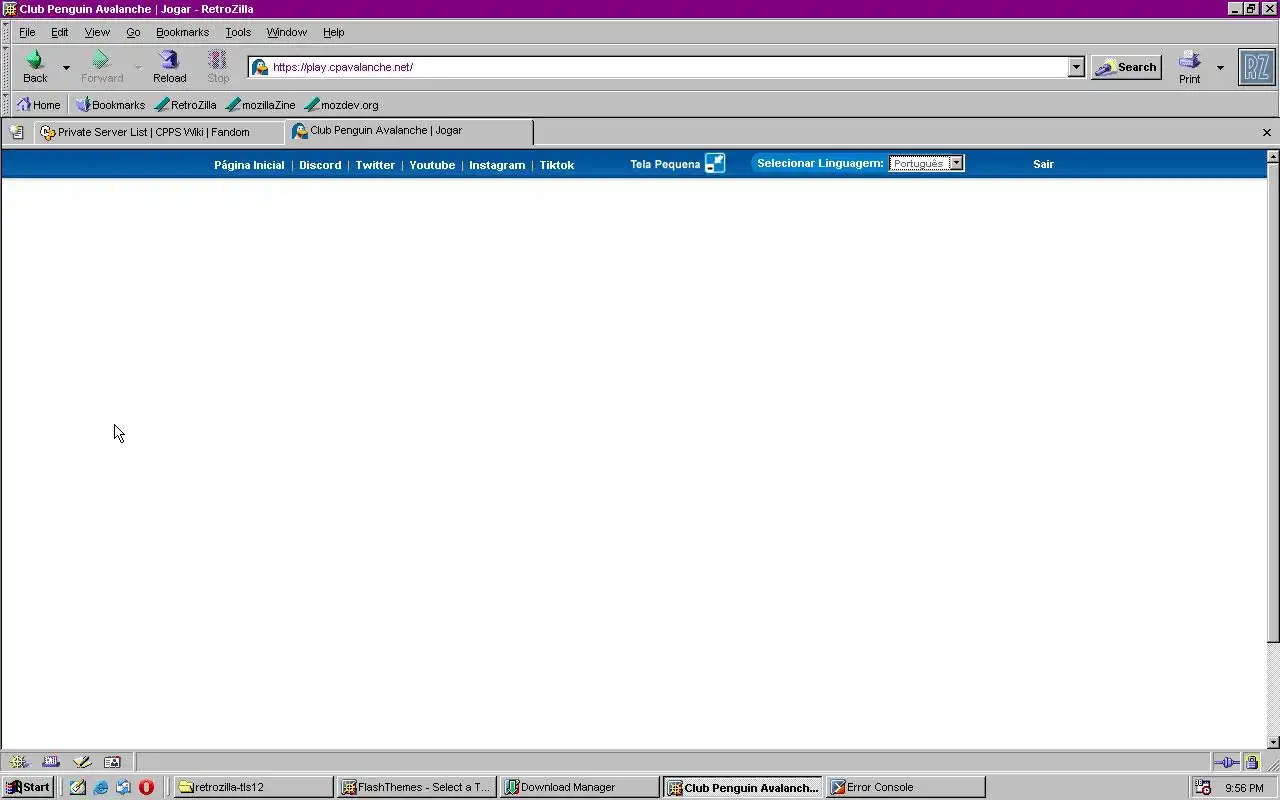Switch to retrozilla-tls12 folder taskbar window

point(254,787)
